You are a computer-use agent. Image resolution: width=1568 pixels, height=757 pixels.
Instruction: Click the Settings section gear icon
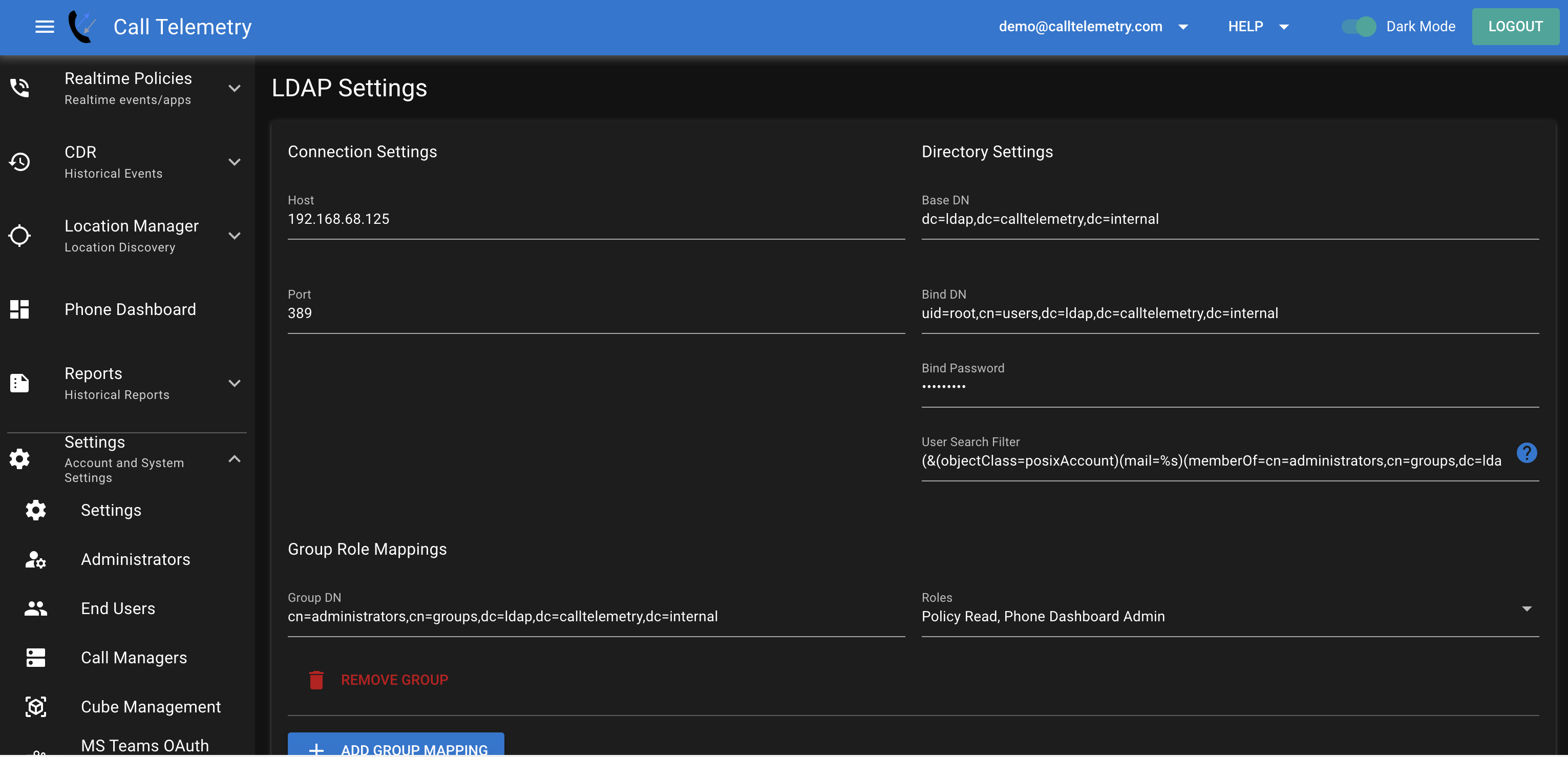(x=19, y=459)
